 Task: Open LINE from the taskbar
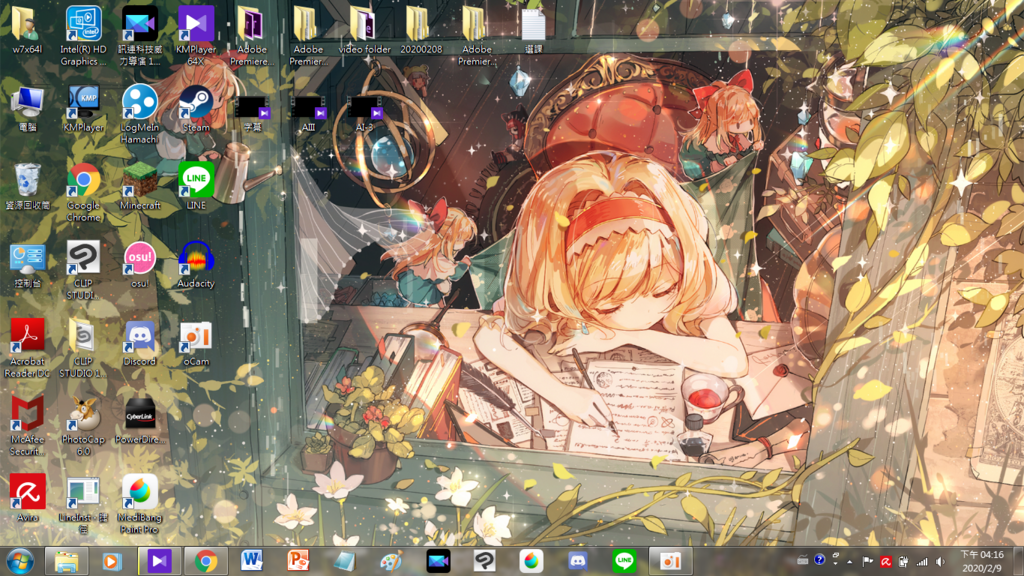tap(624, 561)
